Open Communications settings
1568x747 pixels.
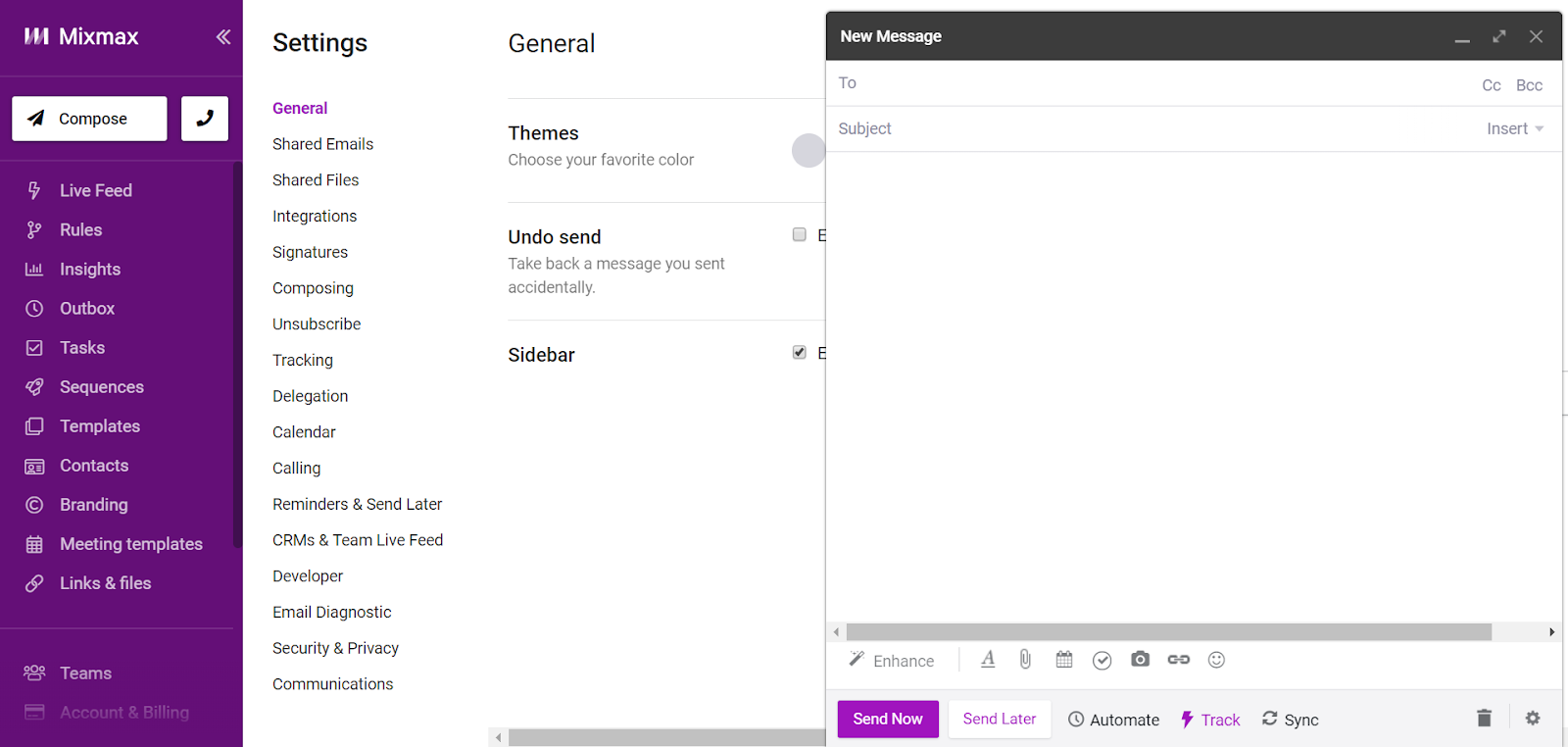332,684
